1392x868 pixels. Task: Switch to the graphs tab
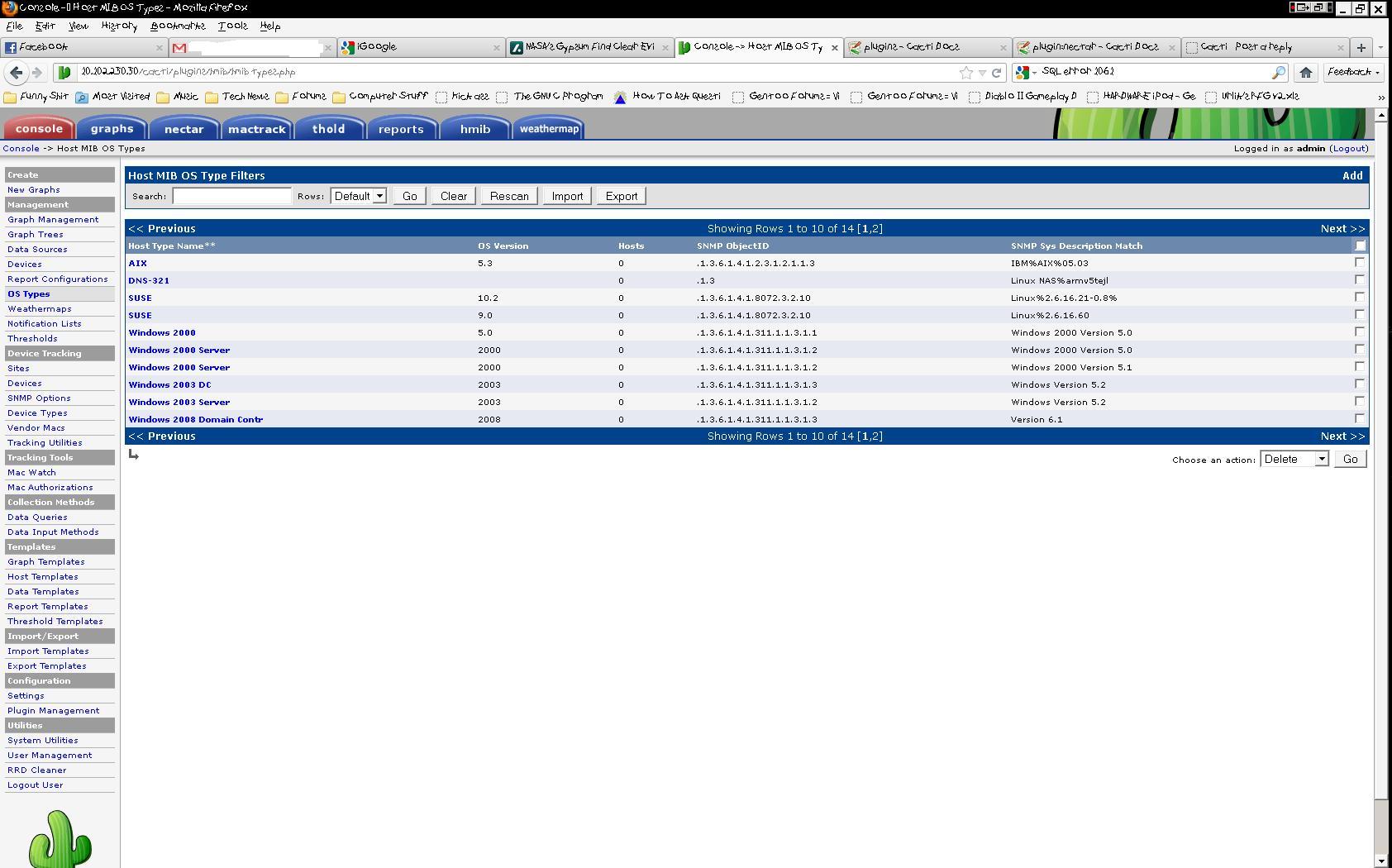[x=112, y=128]
